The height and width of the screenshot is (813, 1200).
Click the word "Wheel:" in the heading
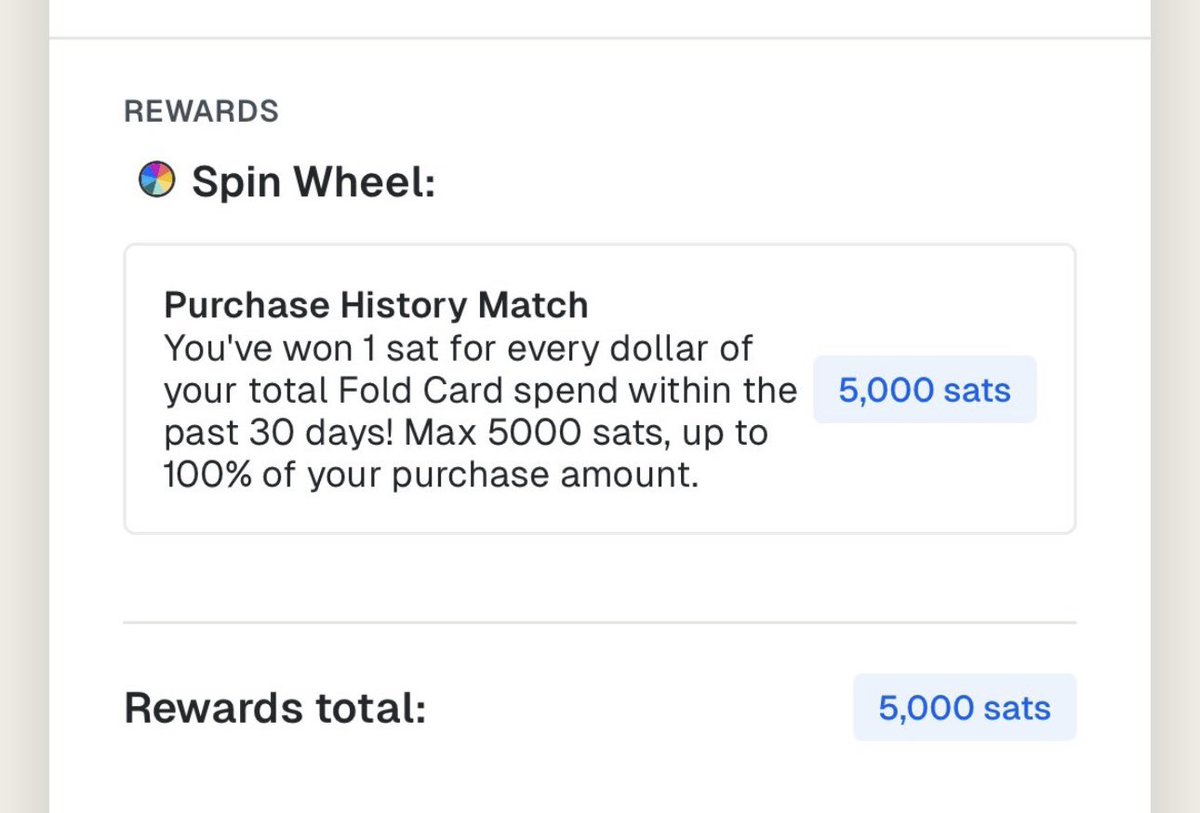click(373, 182)
